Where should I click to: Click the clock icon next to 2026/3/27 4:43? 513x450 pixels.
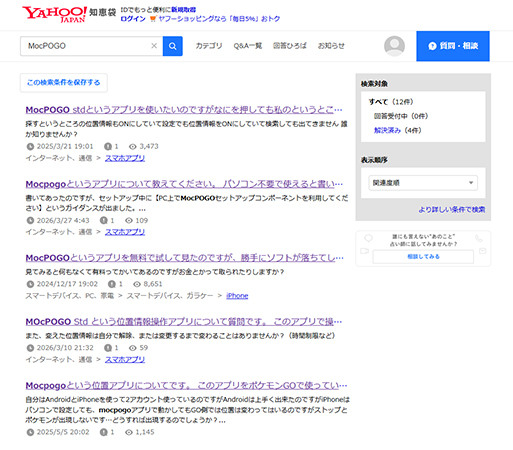point(30,220)
